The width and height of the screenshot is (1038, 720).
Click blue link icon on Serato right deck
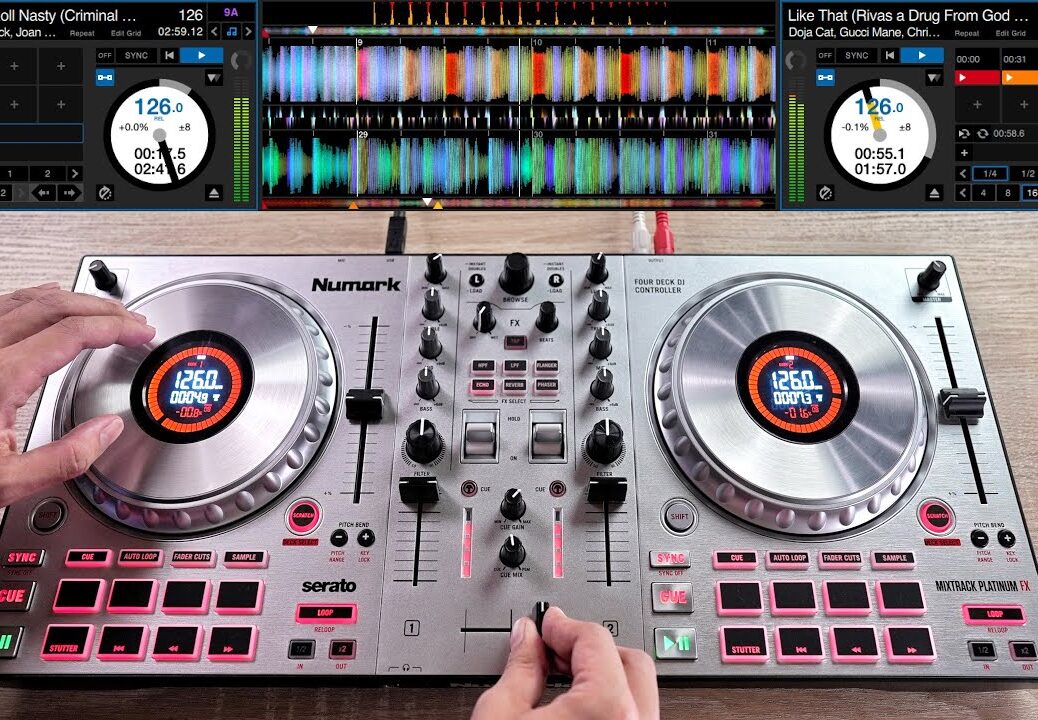point(826,78)
